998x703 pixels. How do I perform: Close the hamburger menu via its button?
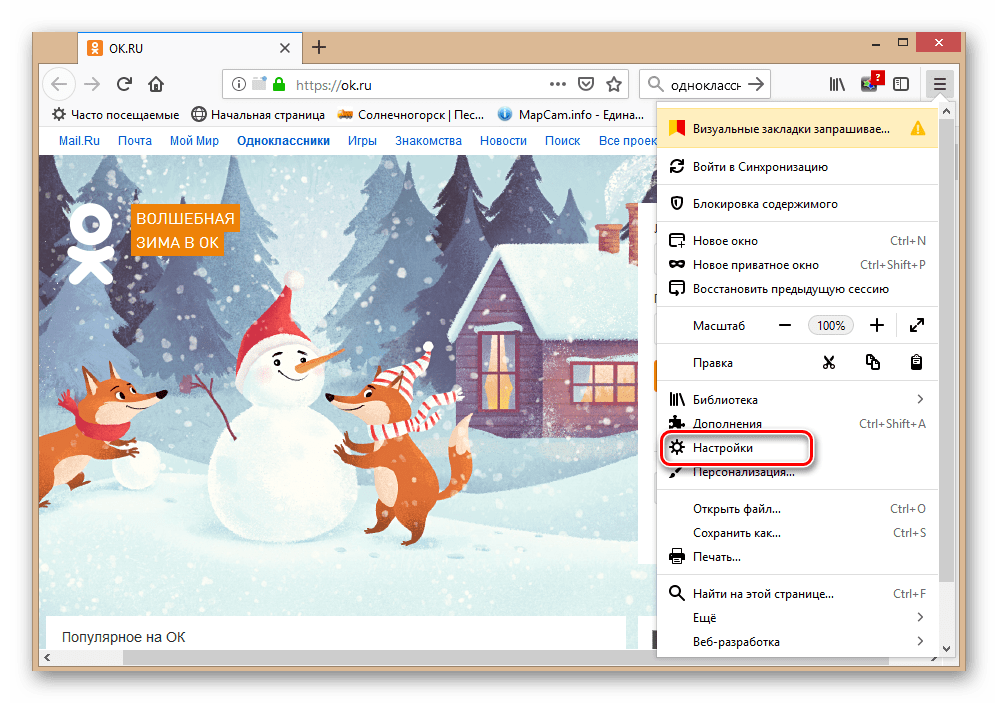pos(939,84)
